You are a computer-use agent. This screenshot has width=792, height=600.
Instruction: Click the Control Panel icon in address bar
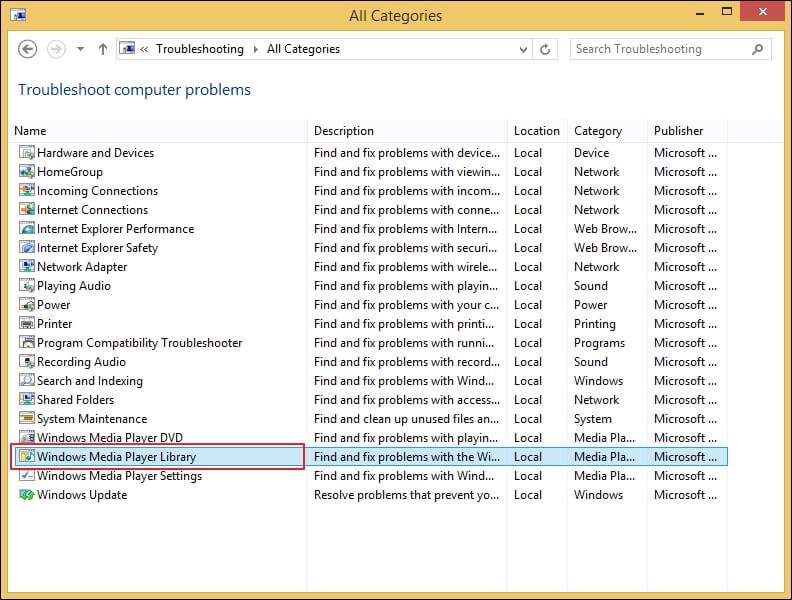point(128,48)
